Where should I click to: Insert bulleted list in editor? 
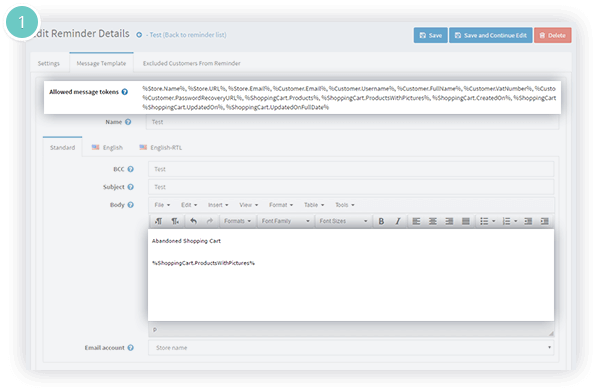(488, 221)
